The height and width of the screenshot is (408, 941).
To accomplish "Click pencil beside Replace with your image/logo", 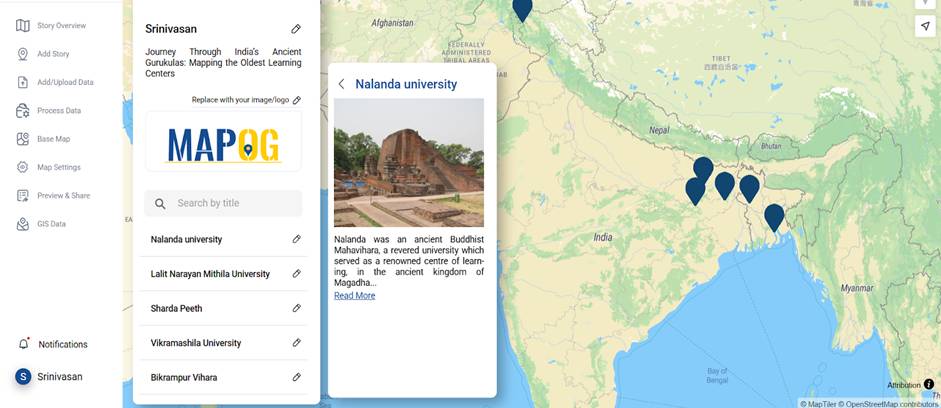I will 296,100.
